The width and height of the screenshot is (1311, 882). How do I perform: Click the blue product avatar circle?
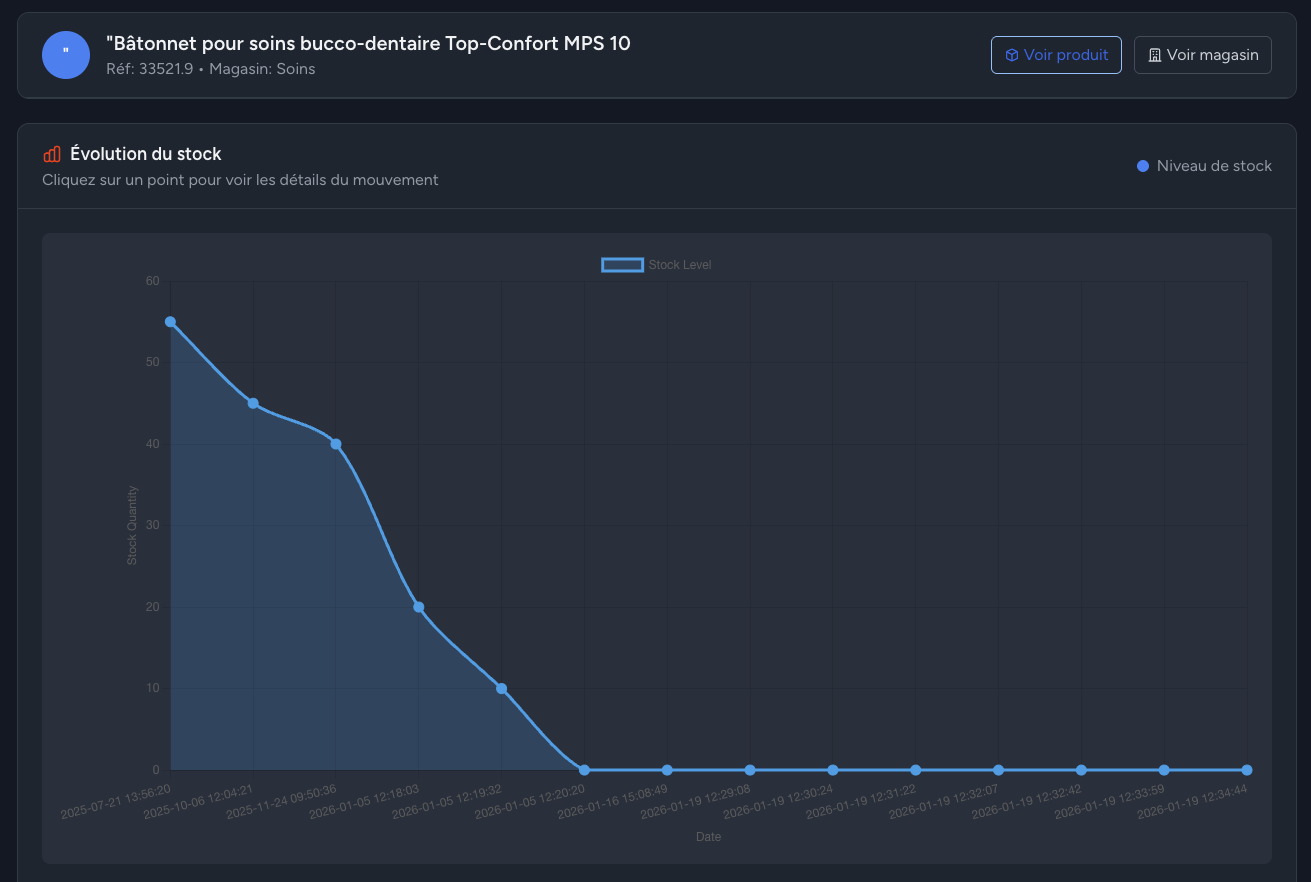(x=66, y=54)
